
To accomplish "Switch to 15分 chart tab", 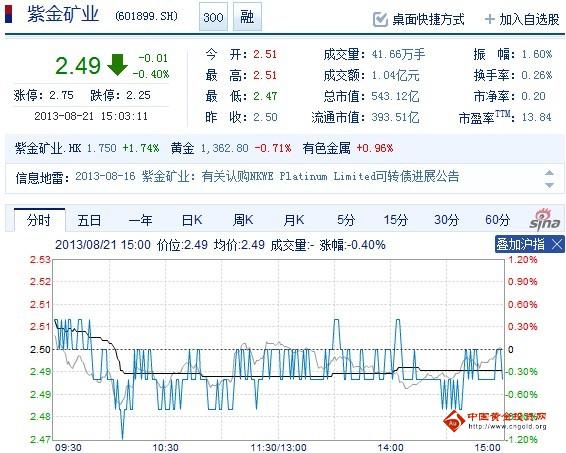I will [396, 220].
